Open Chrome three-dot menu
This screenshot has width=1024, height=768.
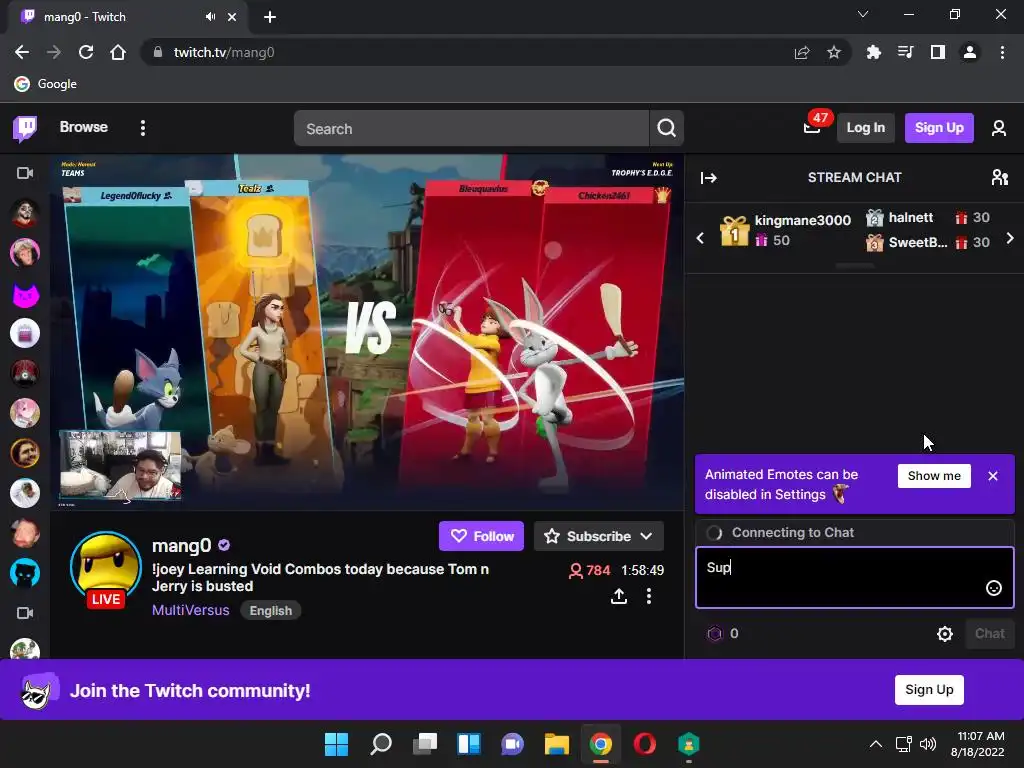pyautogui.click(x=1002, y=52)
